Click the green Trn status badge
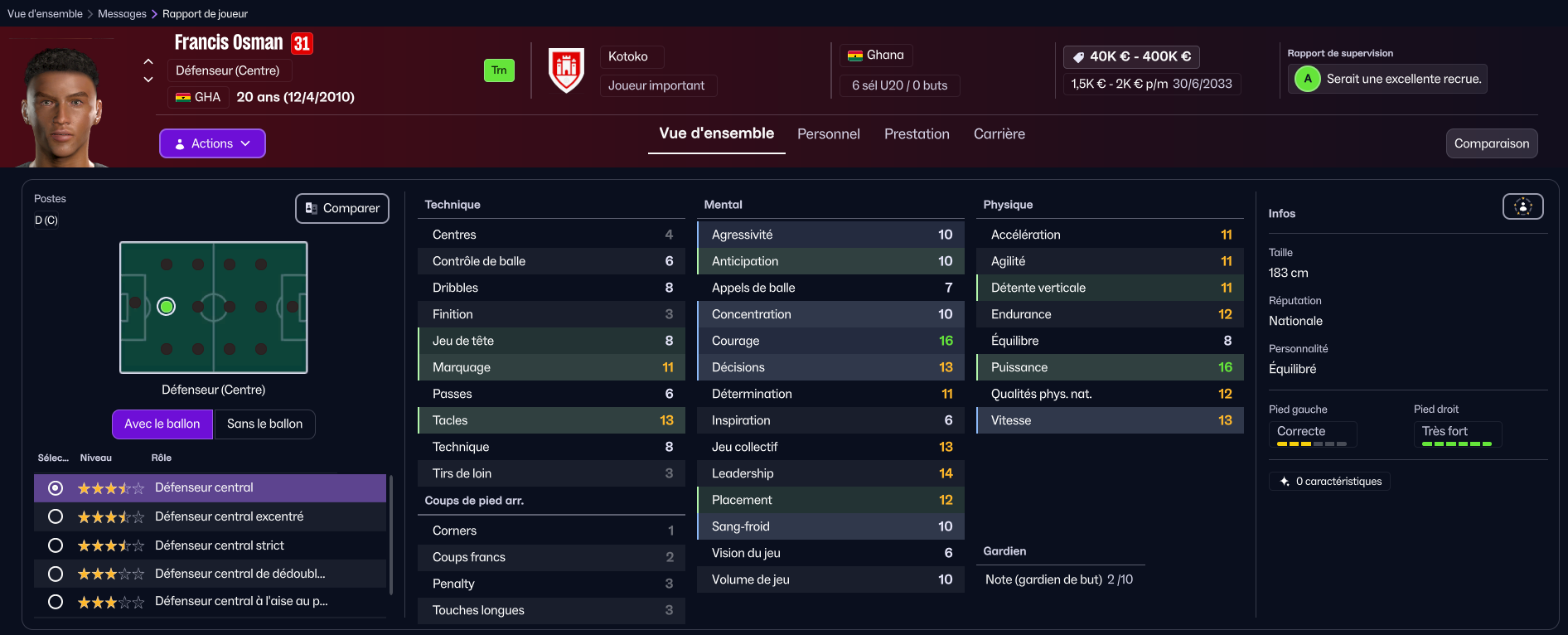The height and width of the screenshot is (635, 1568). point(499,70)
